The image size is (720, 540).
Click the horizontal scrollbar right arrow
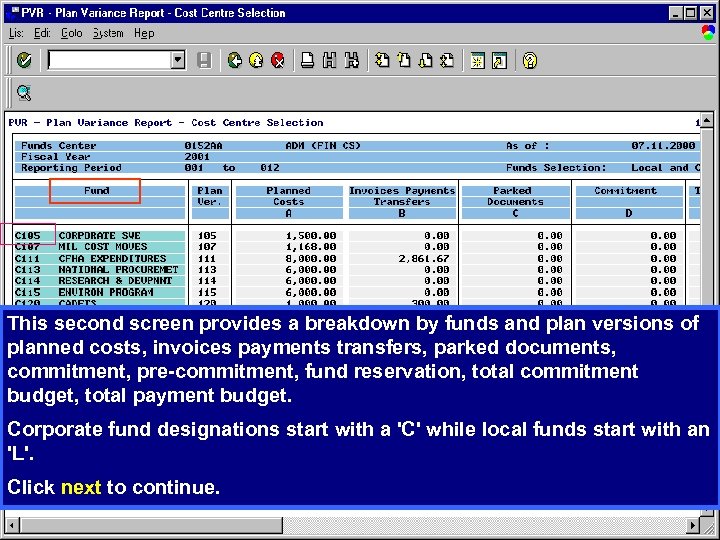[693, 524]
